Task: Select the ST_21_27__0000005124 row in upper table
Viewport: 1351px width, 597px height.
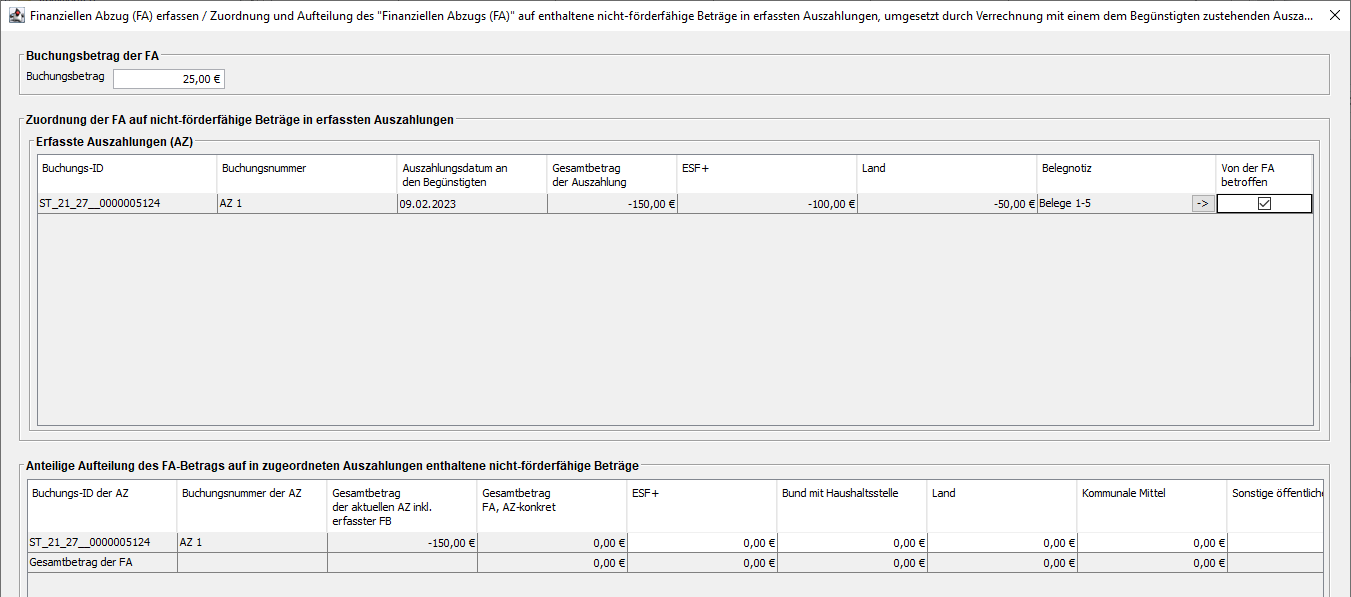Action: click(x=127, y=204)
